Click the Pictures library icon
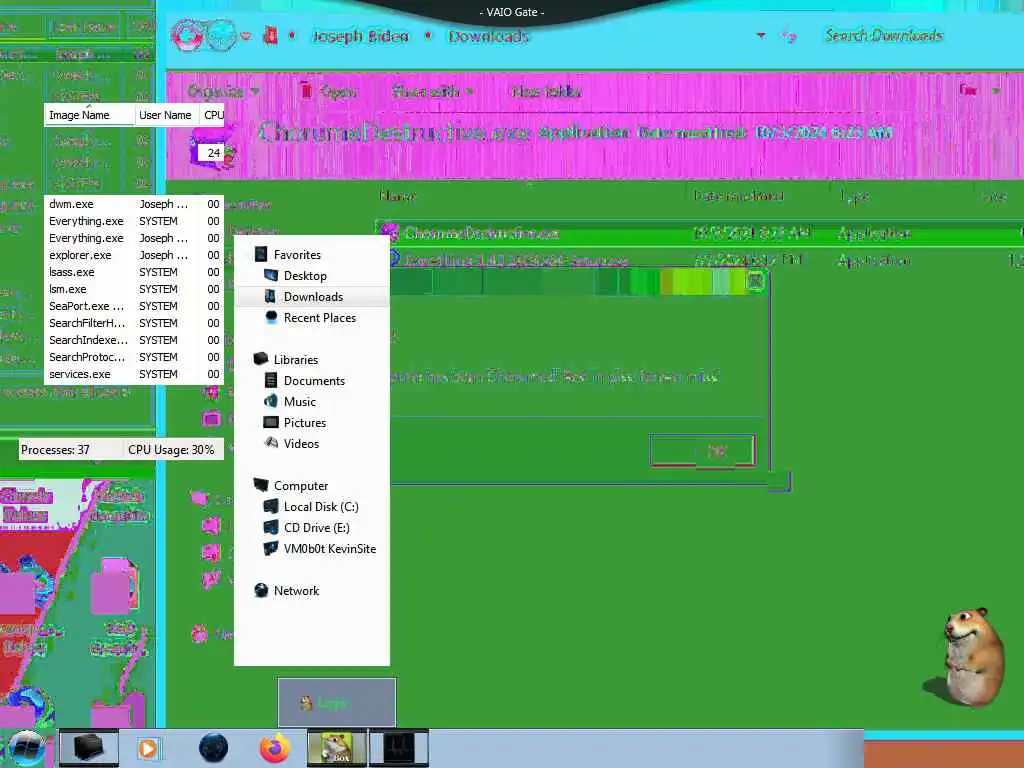This screenshot has height=768, width=1024. (270, 423)
